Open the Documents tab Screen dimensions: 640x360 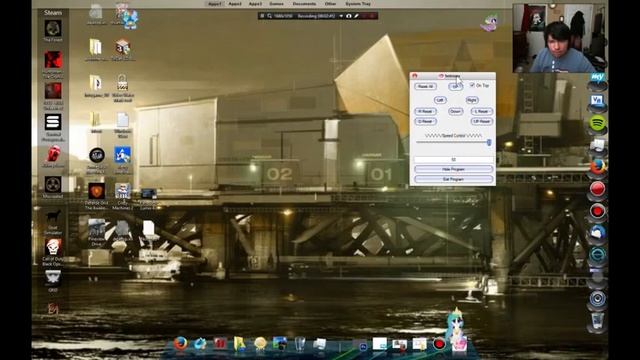click(x=304, y=4)
